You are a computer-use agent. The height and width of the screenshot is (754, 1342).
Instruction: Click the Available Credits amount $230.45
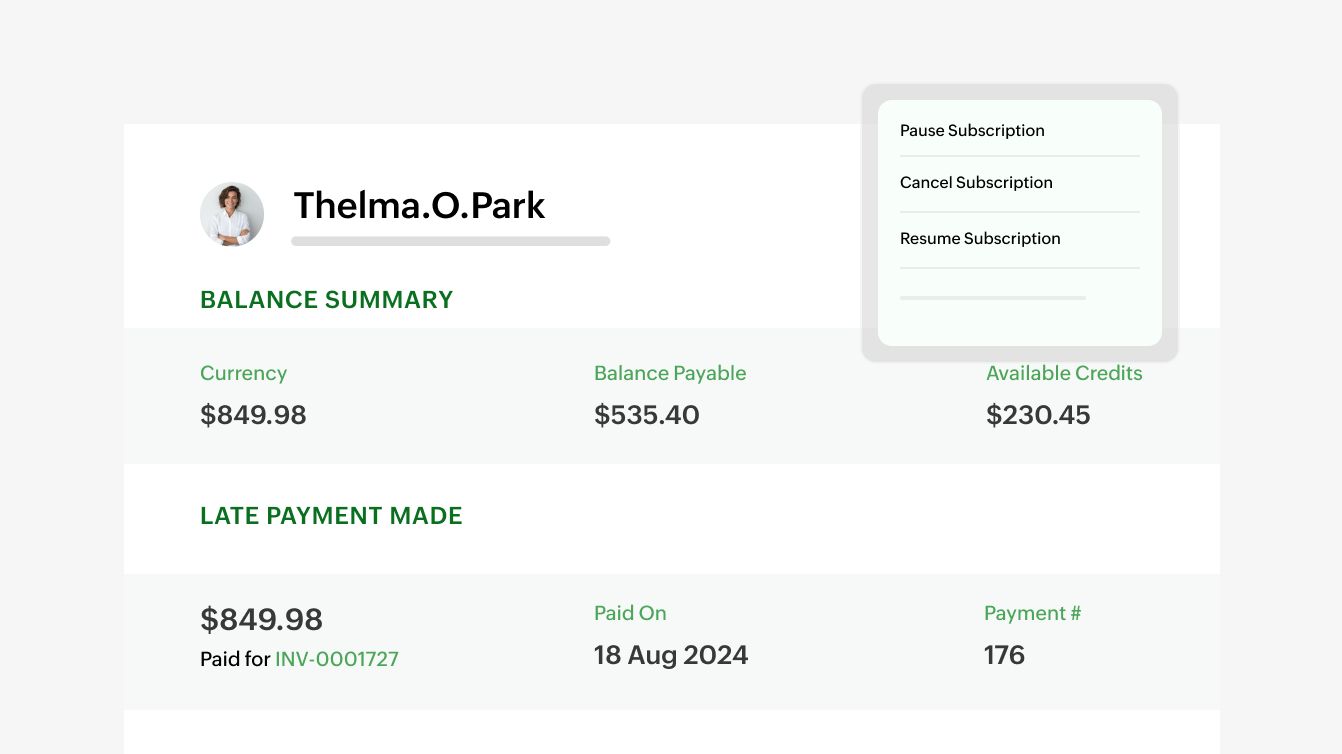pos(1038,415)
